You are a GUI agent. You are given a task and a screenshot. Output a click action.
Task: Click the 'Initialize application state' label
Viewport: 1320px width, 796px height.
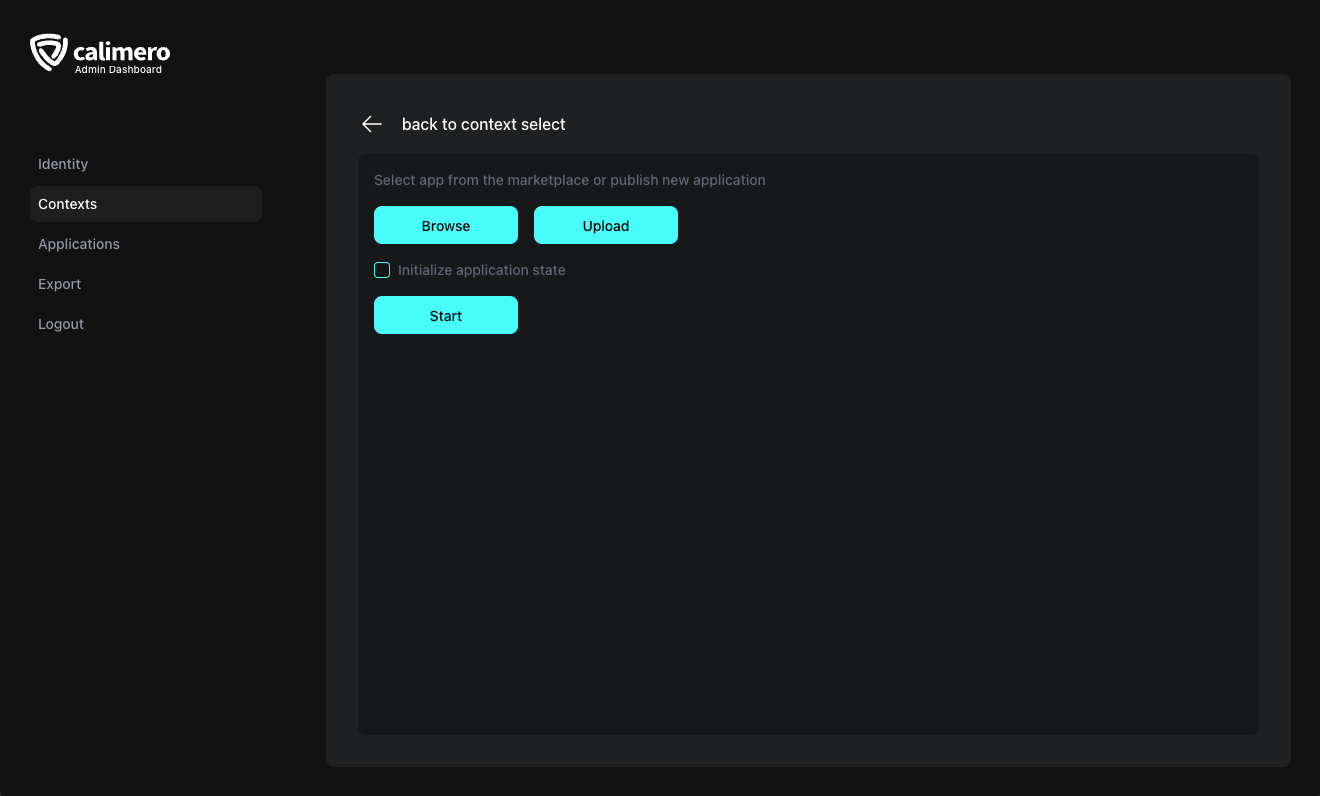click(x=482, y=270)
